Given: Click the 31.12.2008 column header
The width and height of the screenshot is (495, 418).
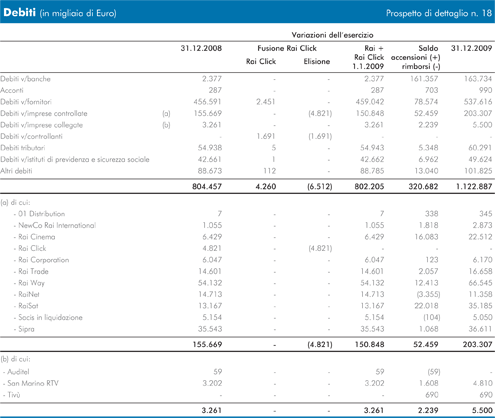Looking at the screenshot, I should pyautogui.click(x=201, y=48).
